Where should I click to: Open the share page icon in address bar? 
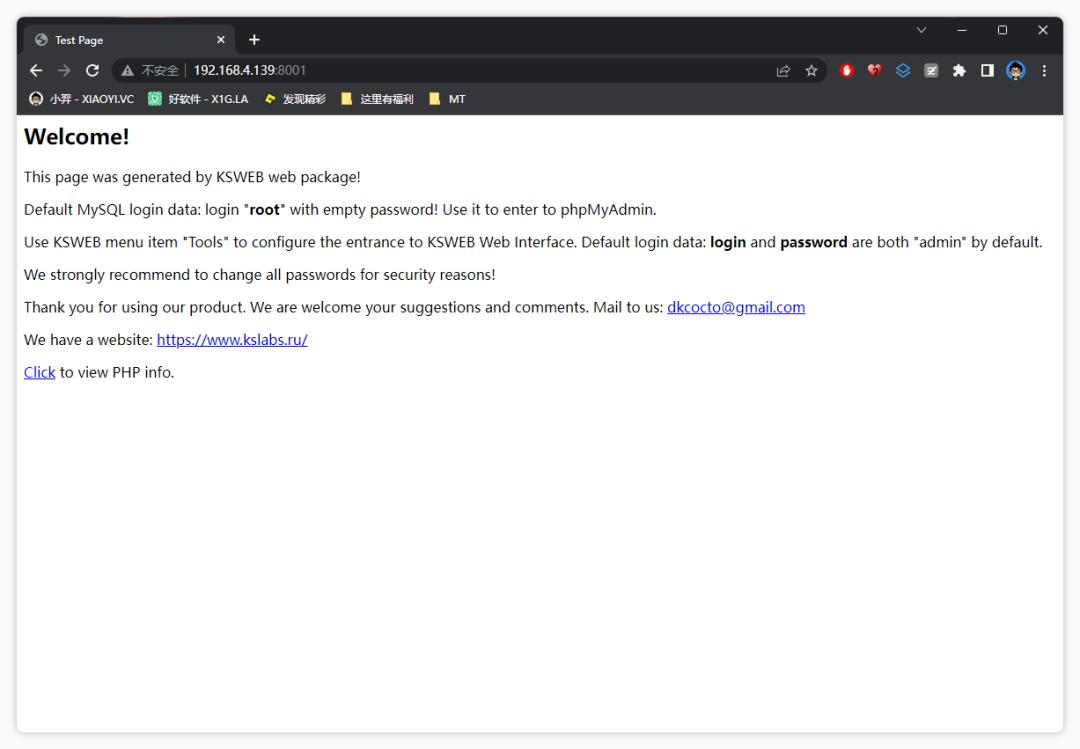click(x=783, y=70)
